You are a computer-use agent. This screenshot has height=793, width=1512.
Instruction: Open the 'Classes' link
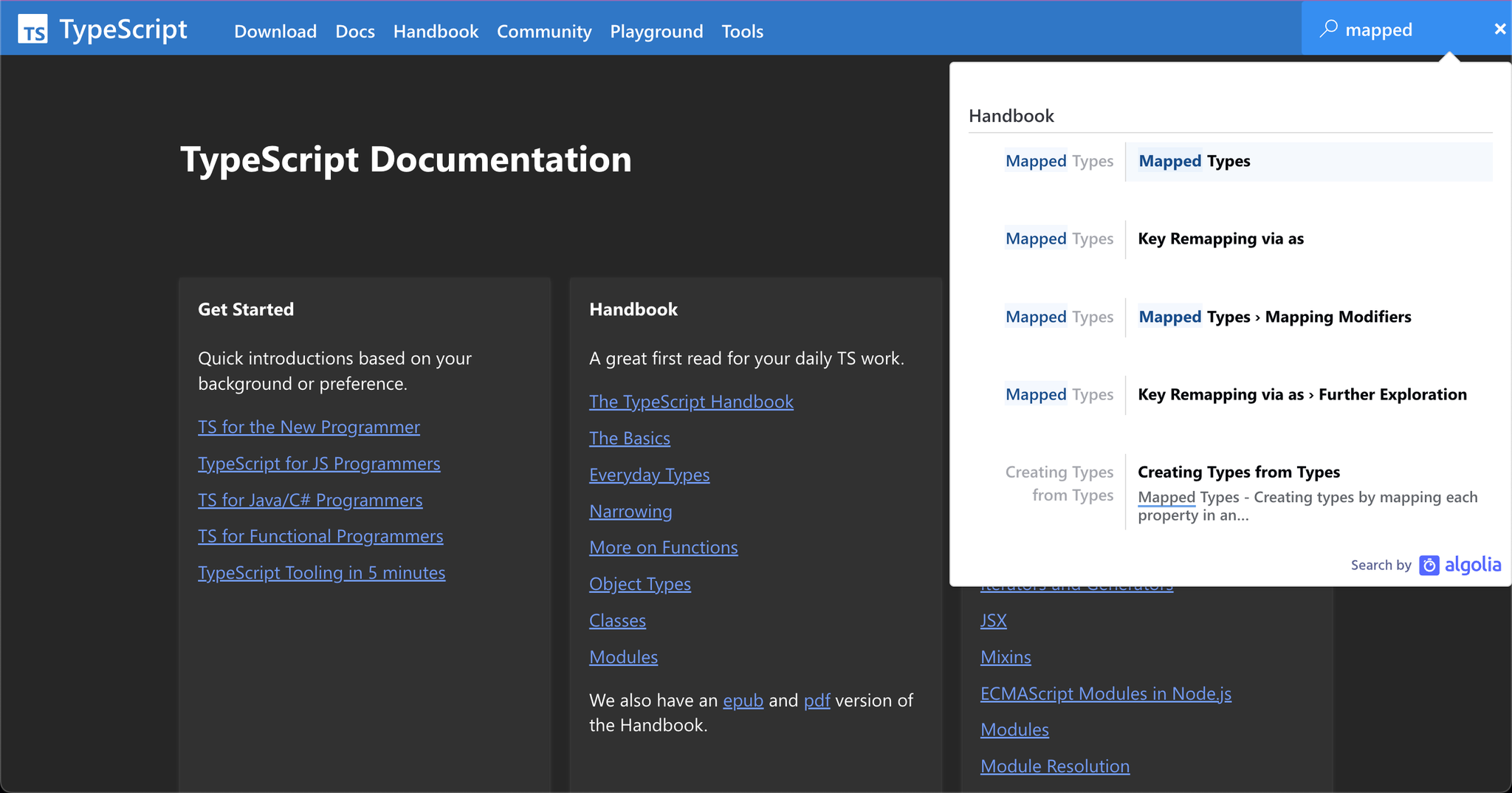click(617, 620)
